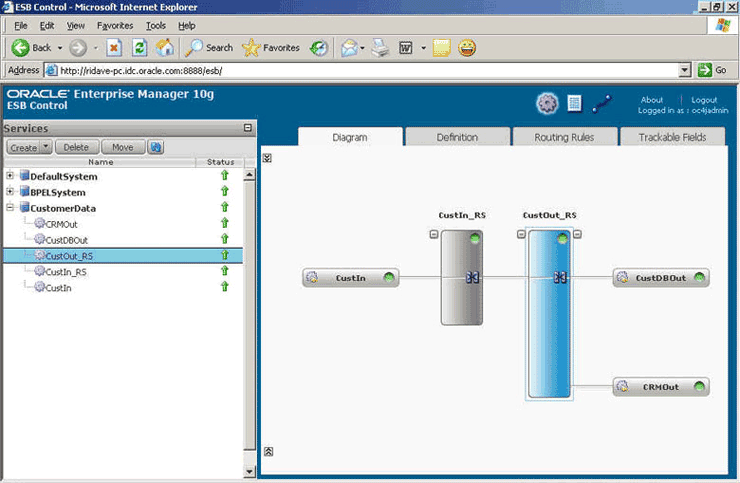This screenshot has width=740, height=483.
Task: Open the Instances list view icon
Action: 574,103
